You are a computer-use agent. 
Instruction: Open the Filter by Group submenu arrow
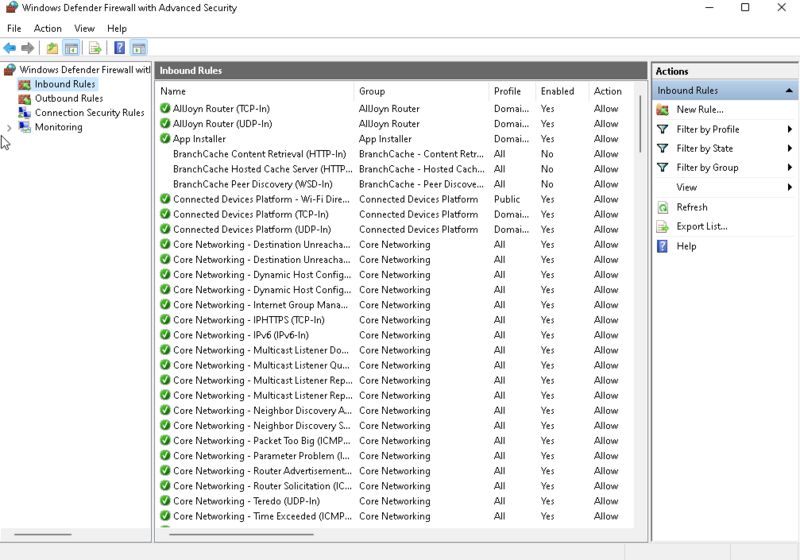point(789,167)
